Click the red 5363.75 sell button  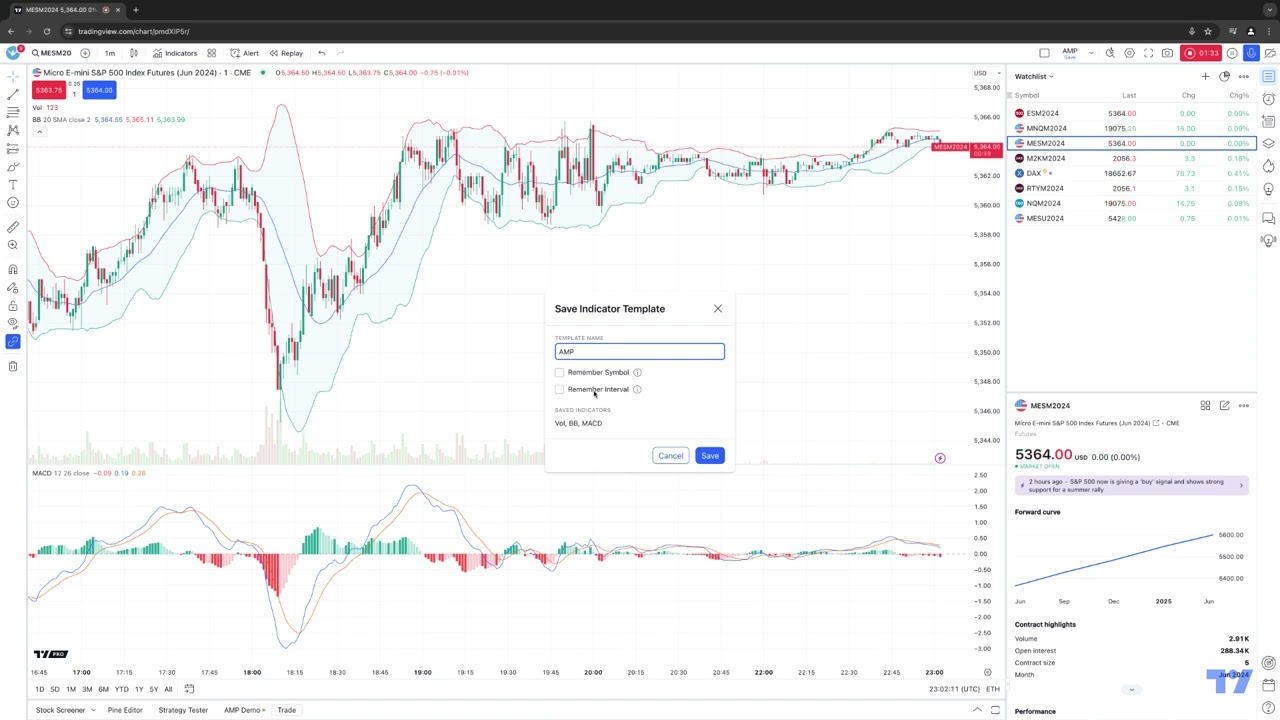point(49,90)
